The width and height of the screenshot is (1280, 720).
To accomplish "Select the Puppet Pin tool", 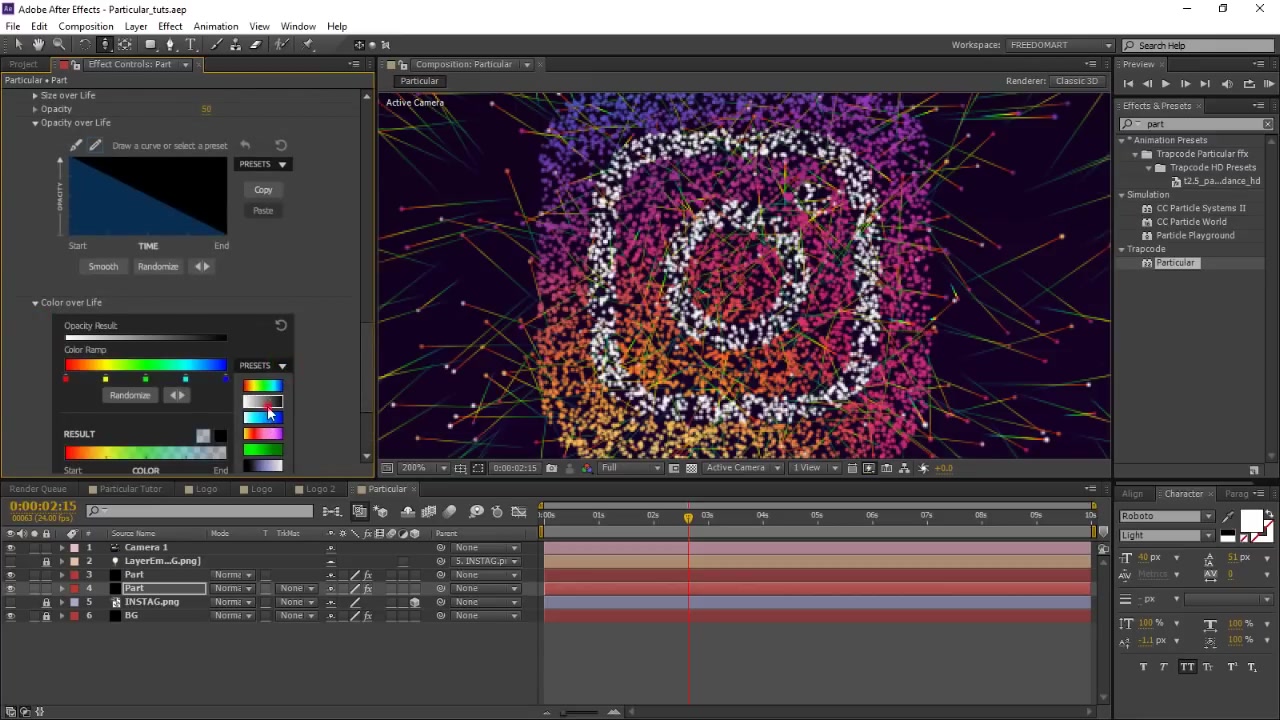I will [x=308, y=45].
